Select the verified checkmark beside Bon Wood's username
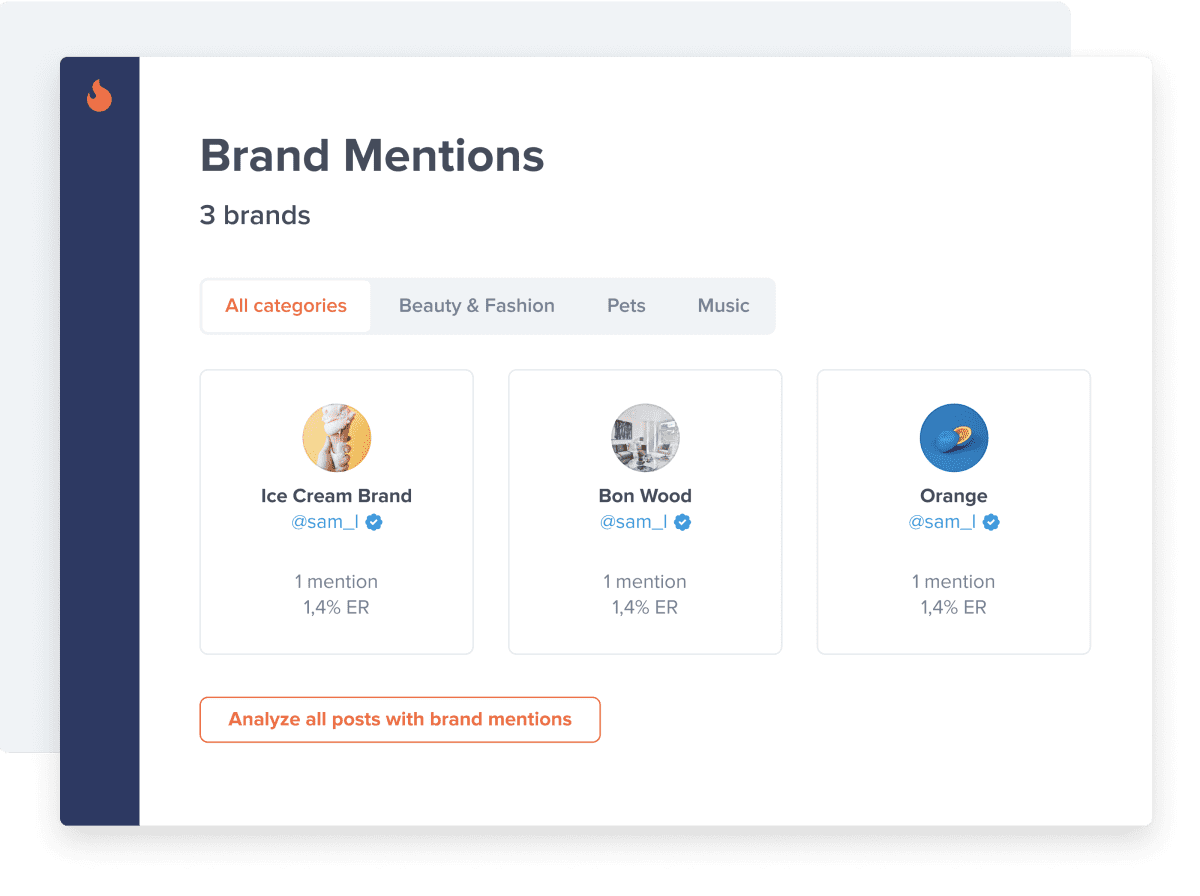Screen dimensions: 1200x896 (x=681, y=521)
